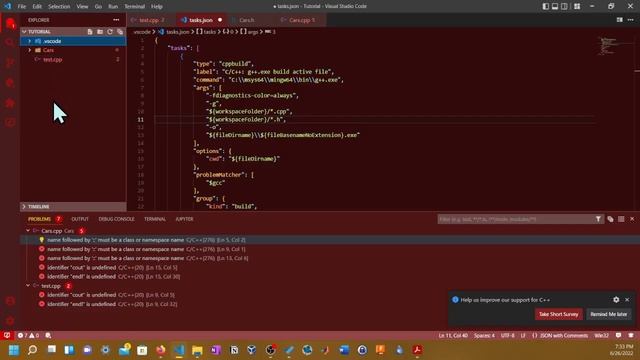Open the JUPYTER panel tab

point(184,219)
